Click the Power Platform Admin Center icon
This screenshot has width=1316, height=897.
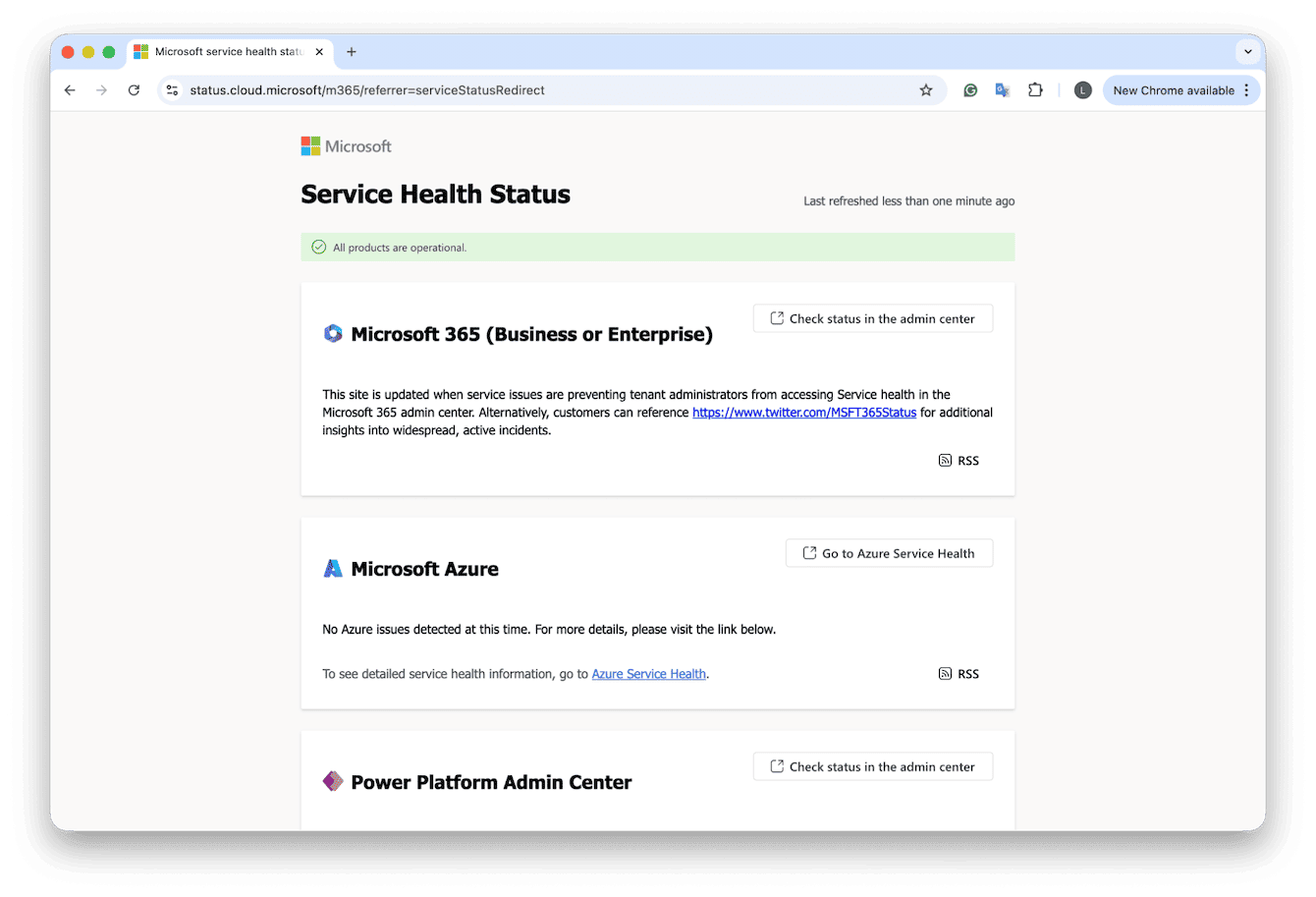[x=333, y=782]
